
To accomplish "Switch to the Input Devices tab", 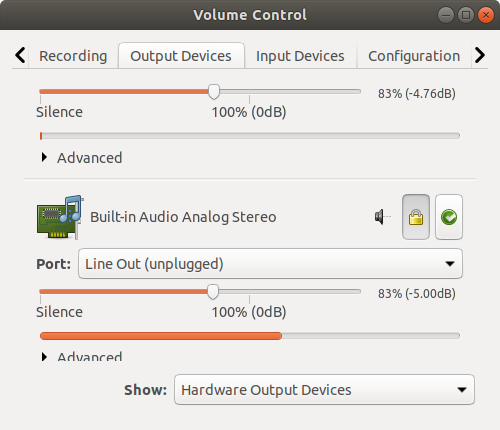I will pyautogui.click(x=300, y=56).
